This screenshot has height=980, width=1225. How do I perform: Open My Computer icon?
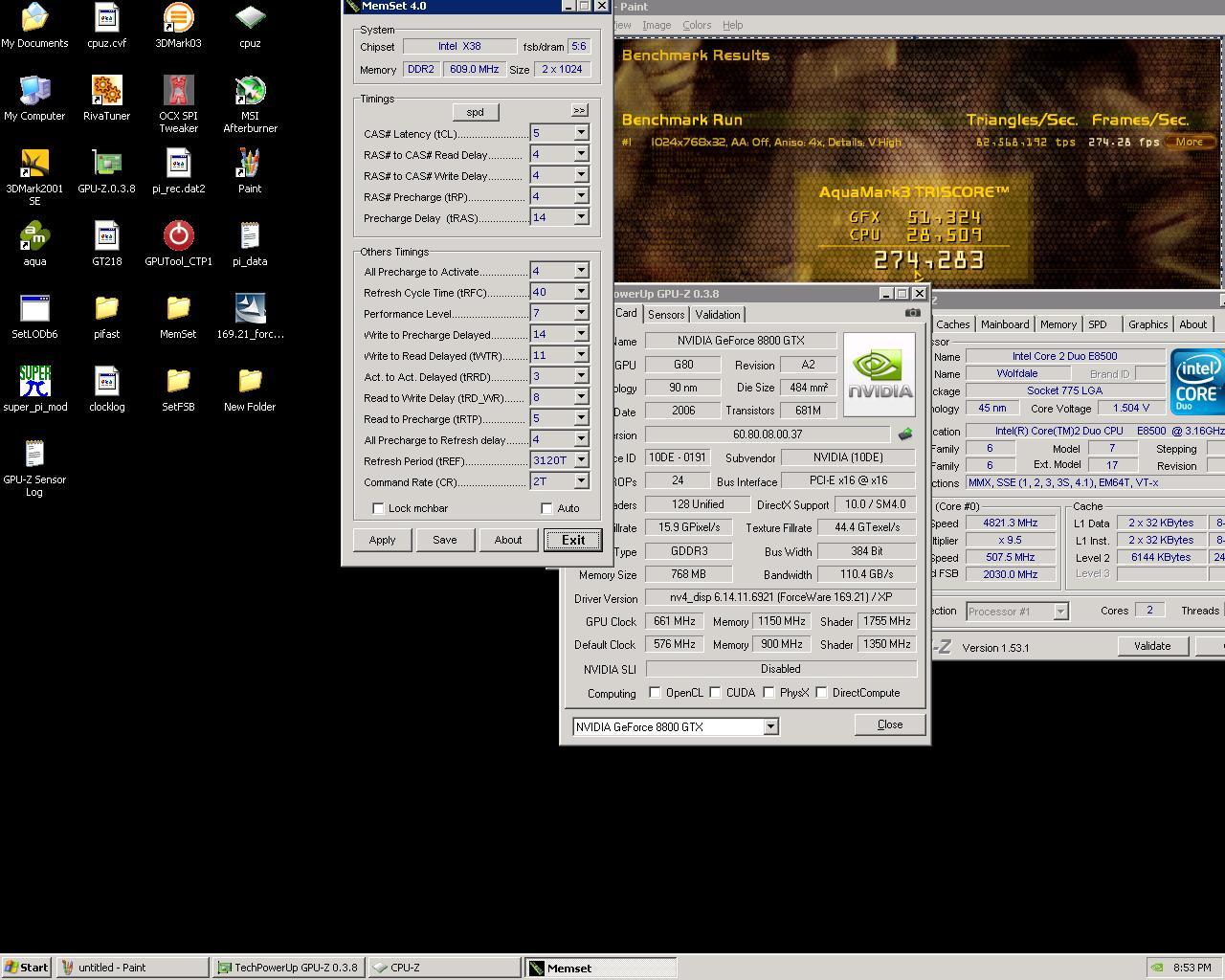[34, 99]
